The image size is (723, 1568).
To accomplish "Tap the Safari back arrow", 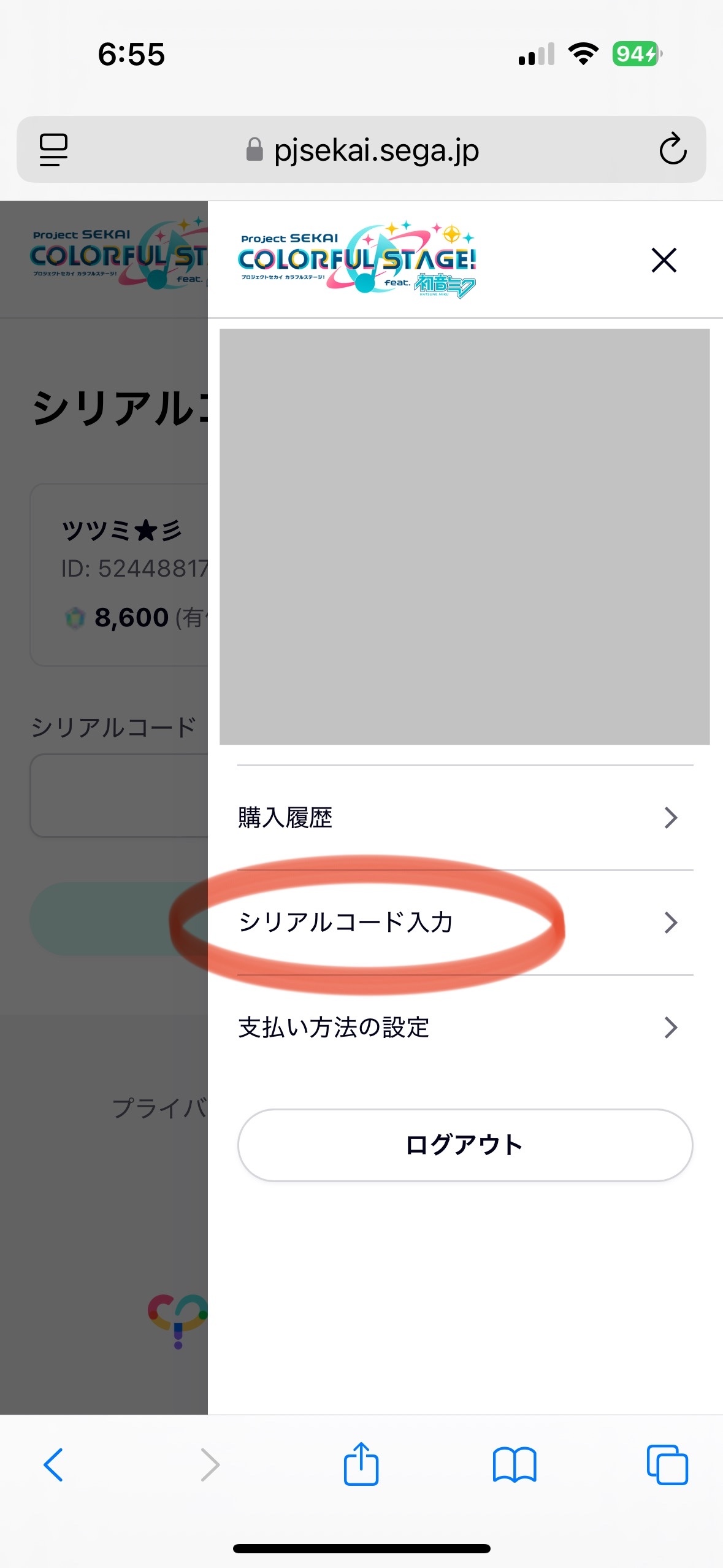I will [x=53, y=1465].
